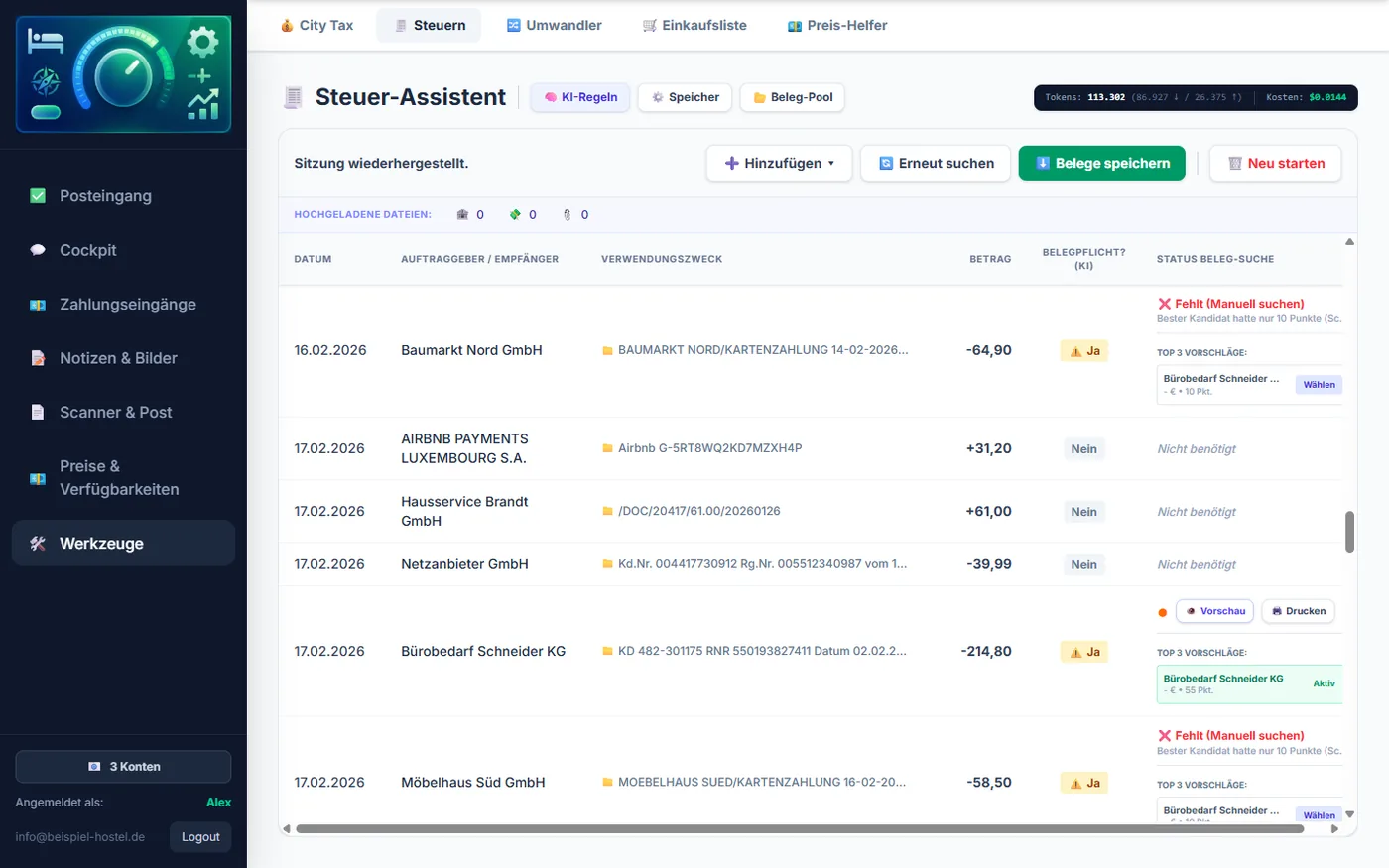Image resolution: width=1389 pixels, height=868 pixels.
Task: Switch to the City Tax tab
Action: (316, 26)
